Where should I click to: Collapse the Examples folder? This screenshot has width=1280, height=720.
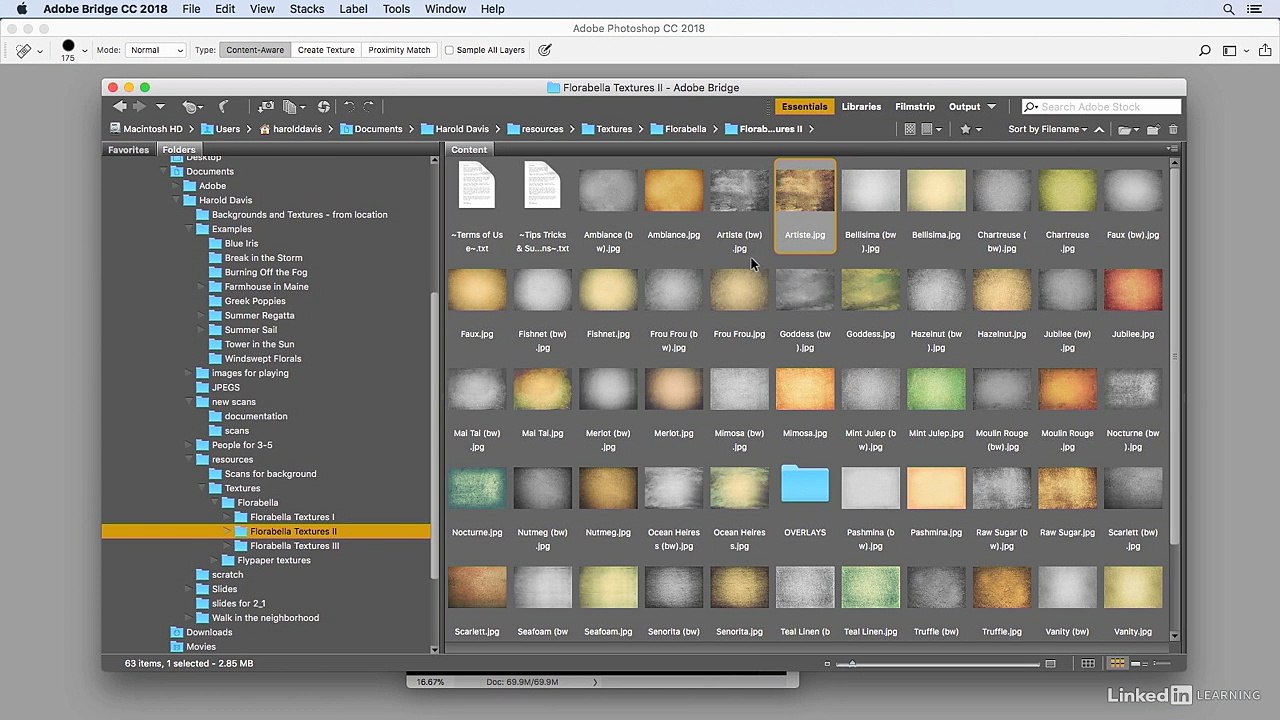[189, 229]
